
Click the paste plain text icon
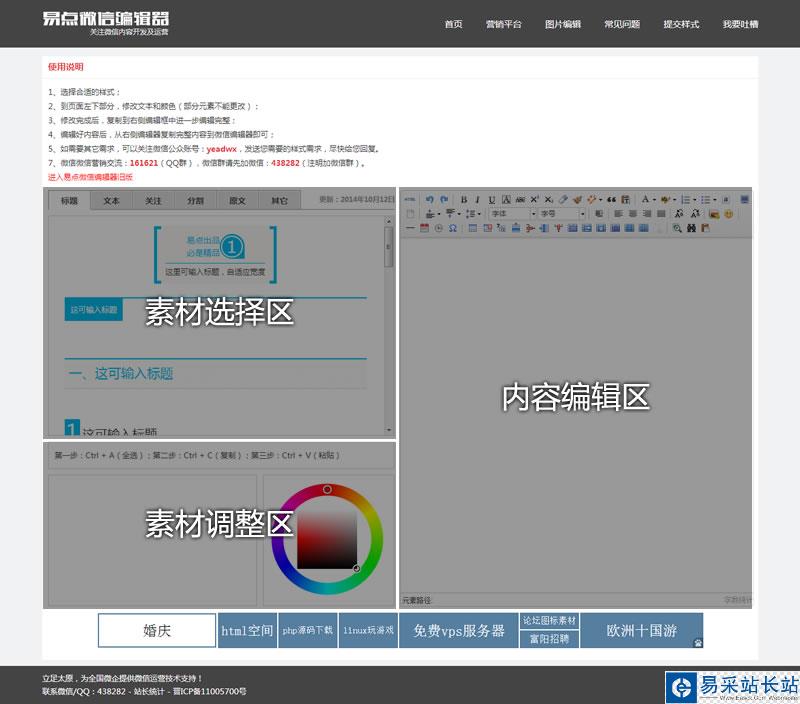pos(625,199)
